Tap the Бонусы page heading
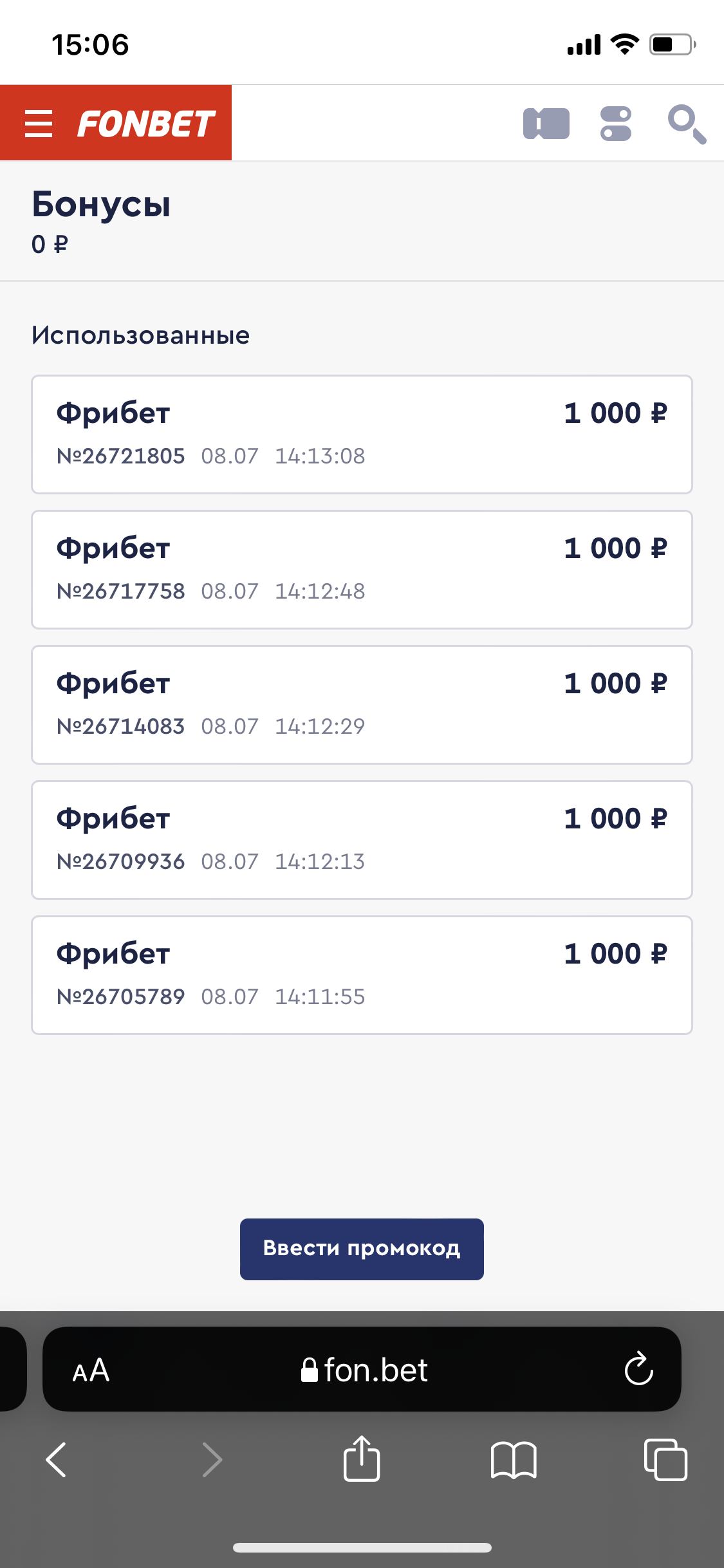Viewport: 724px width, 1568px height. coord(101,205)
